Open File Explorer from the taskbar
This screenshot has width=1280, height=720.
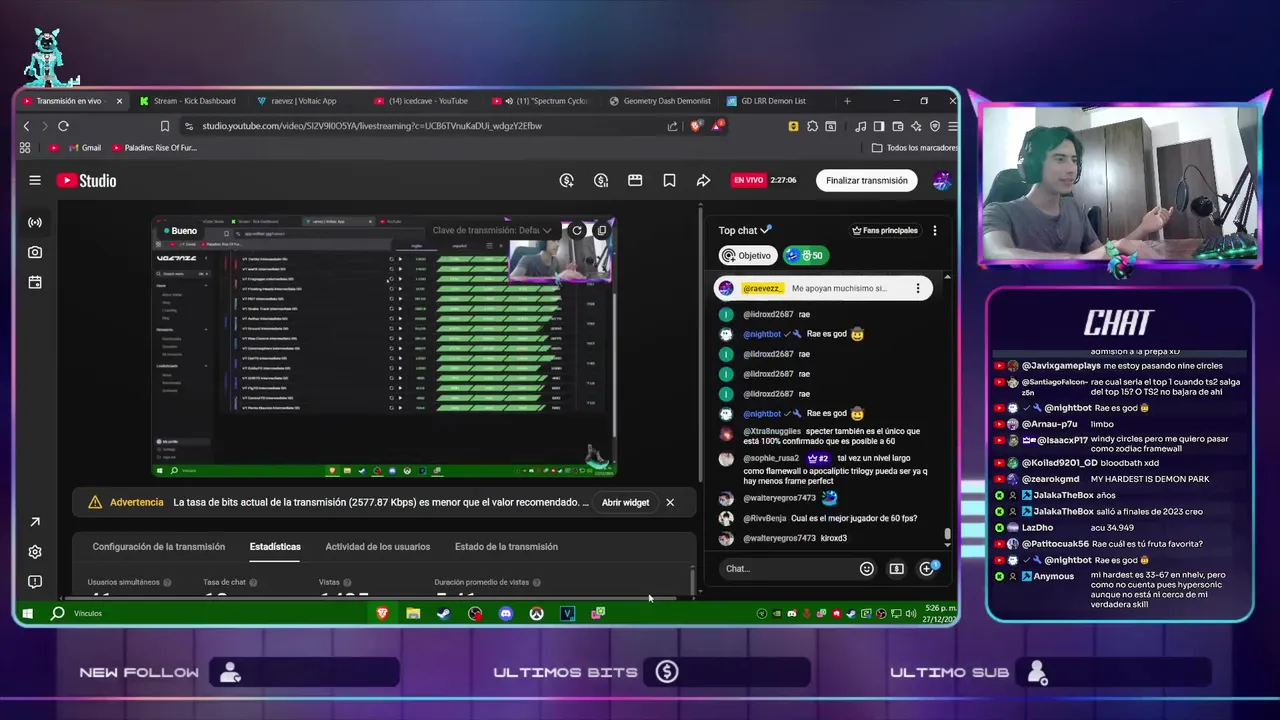click(x=413, y=613)
